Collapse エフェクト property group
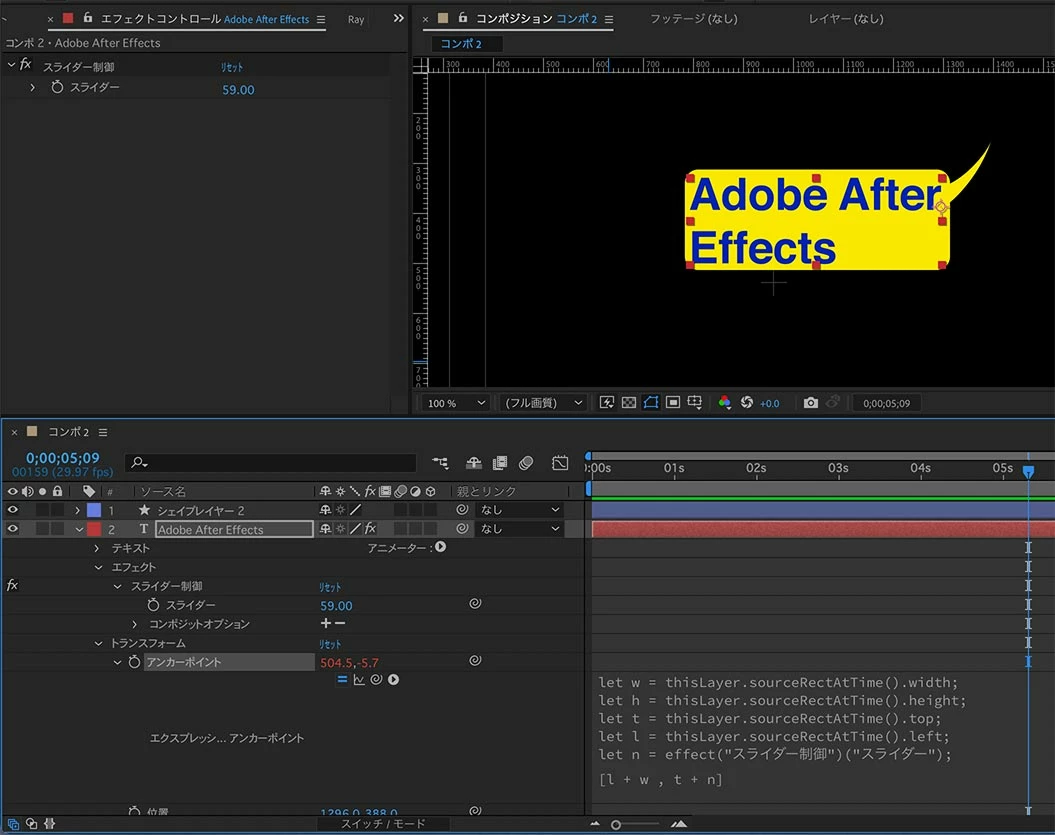Screen dimensions: 1055x835 point(98,567)
